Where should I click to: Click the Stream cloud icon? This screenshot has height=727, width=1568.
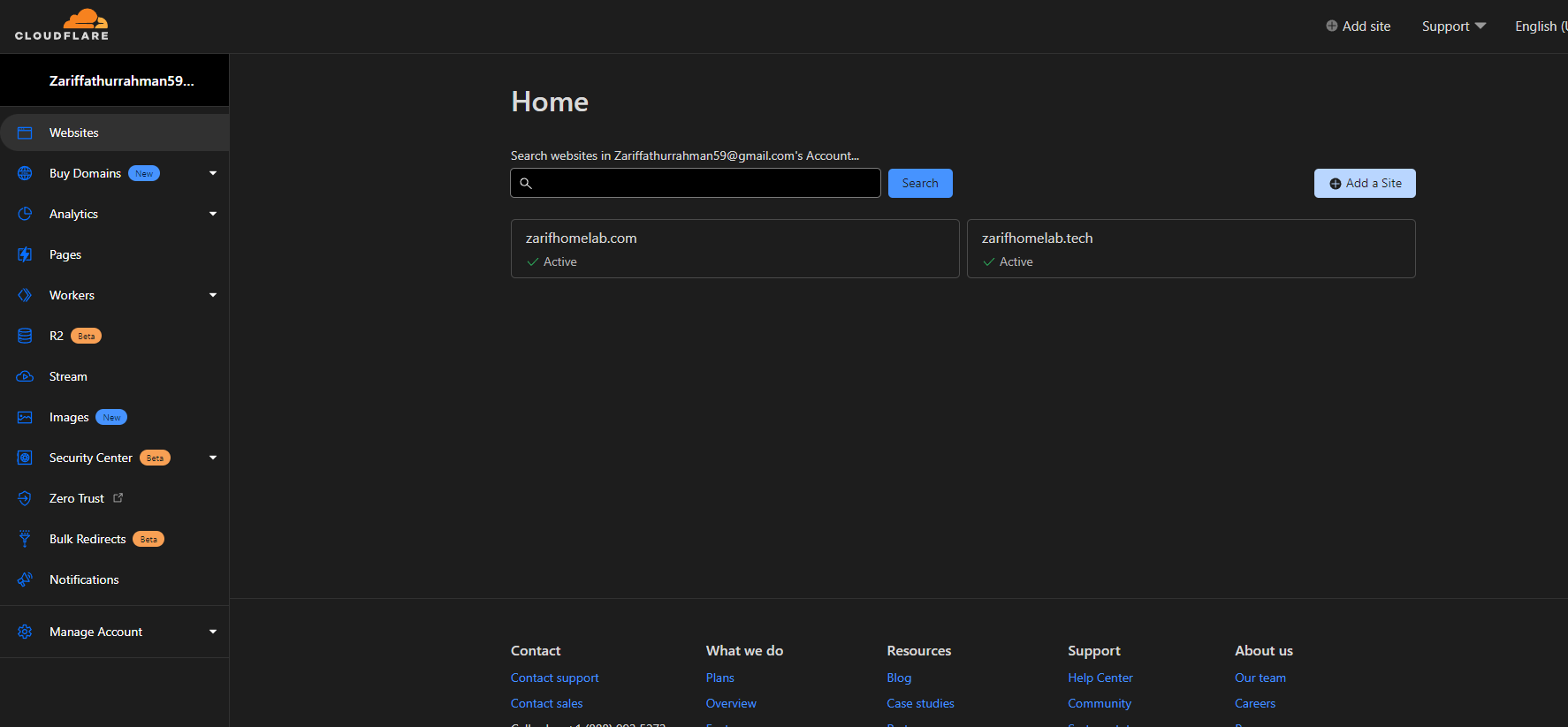tap(25, 376)
